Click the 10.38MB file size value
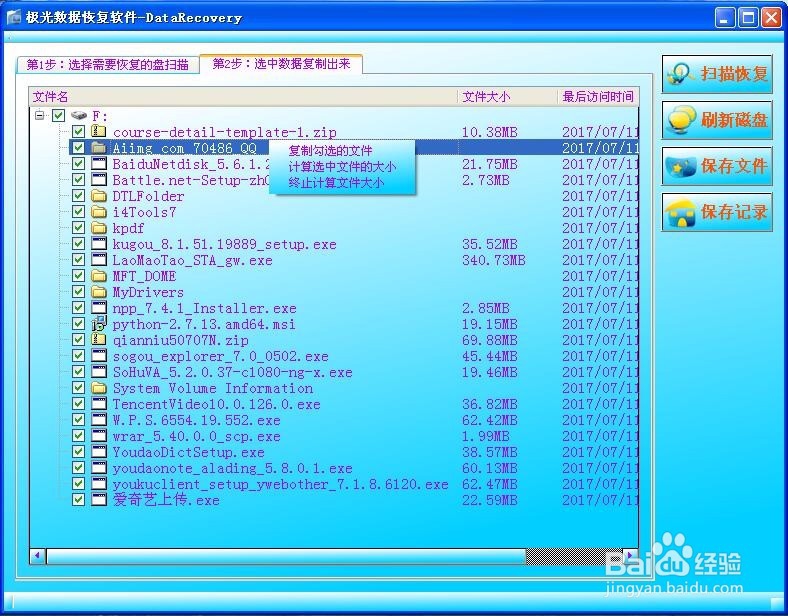The width and height of the screenshot is (788, 616). (489, 132)
